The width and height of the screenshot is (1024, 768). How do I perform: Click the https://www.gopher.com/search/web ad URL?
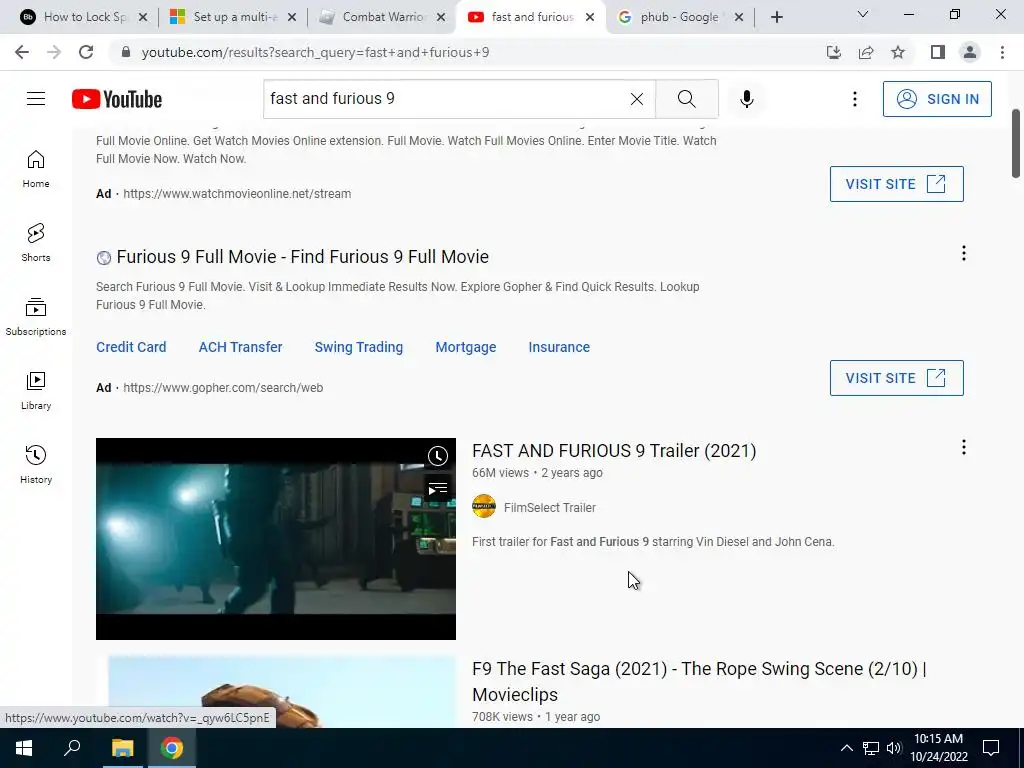(223, 387)
